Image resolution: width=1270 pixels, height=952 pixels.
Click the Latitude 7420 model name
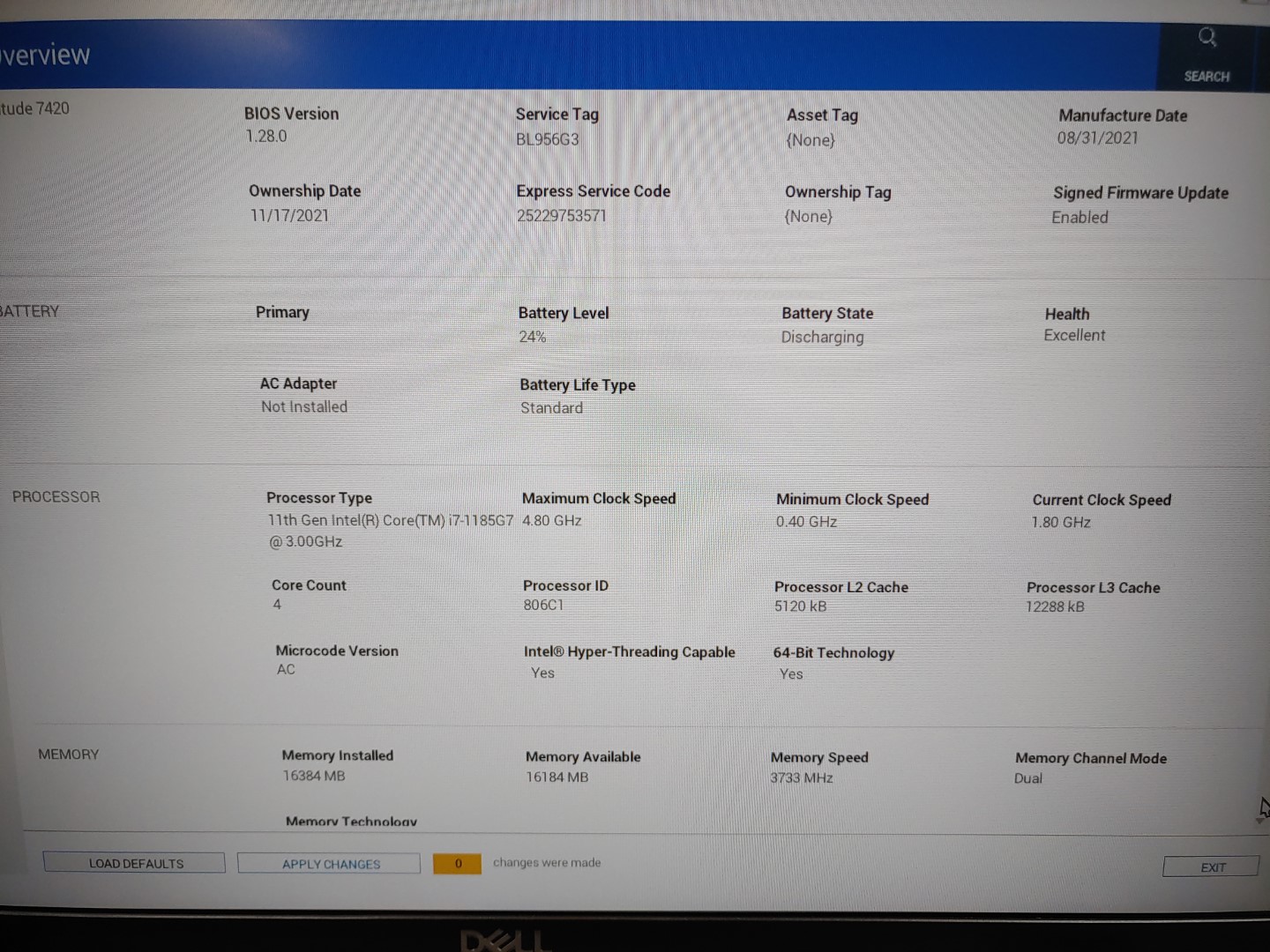point(34,108)
